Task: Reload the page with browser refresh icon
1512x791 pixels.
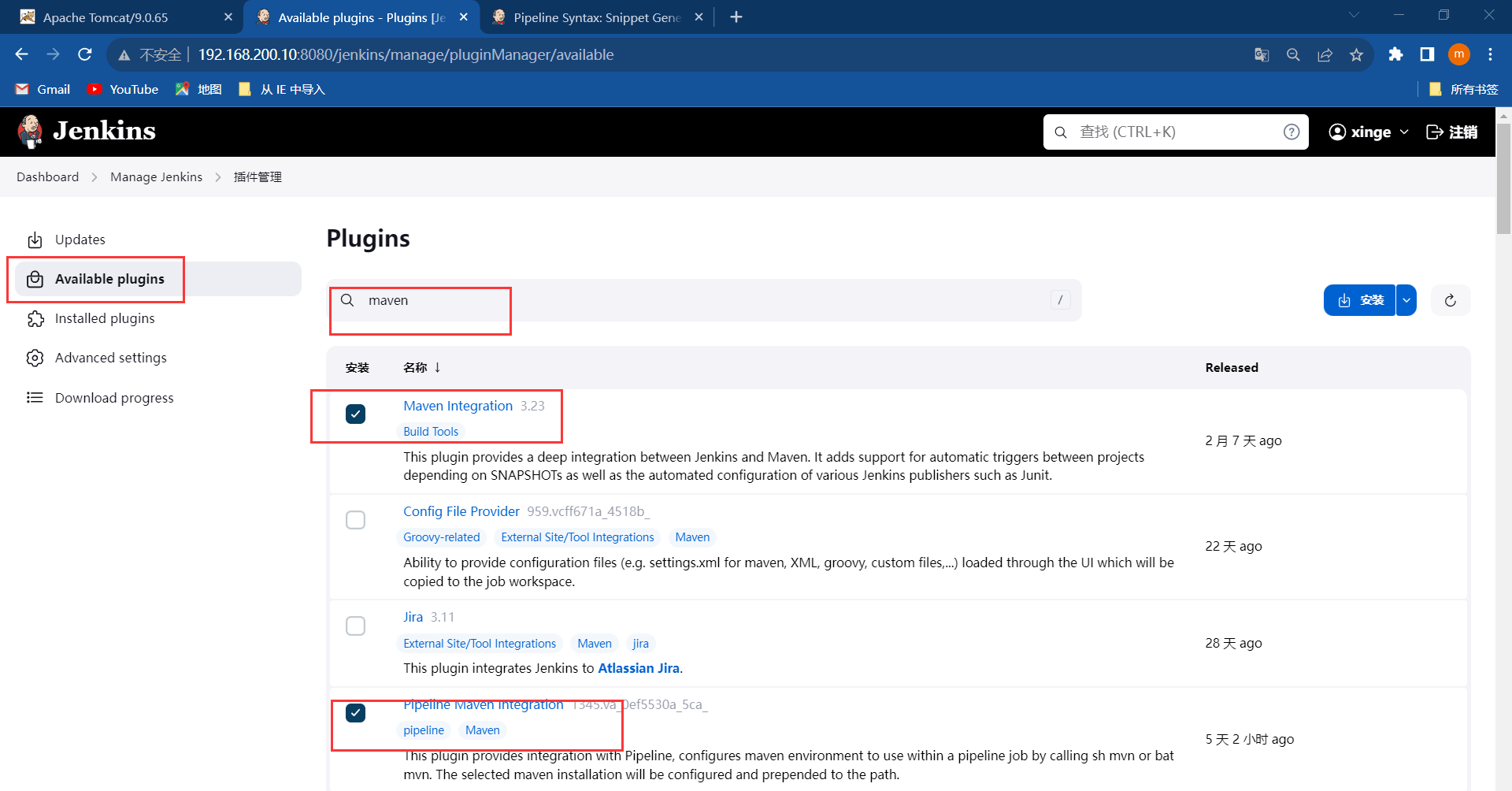Action: 85,54
